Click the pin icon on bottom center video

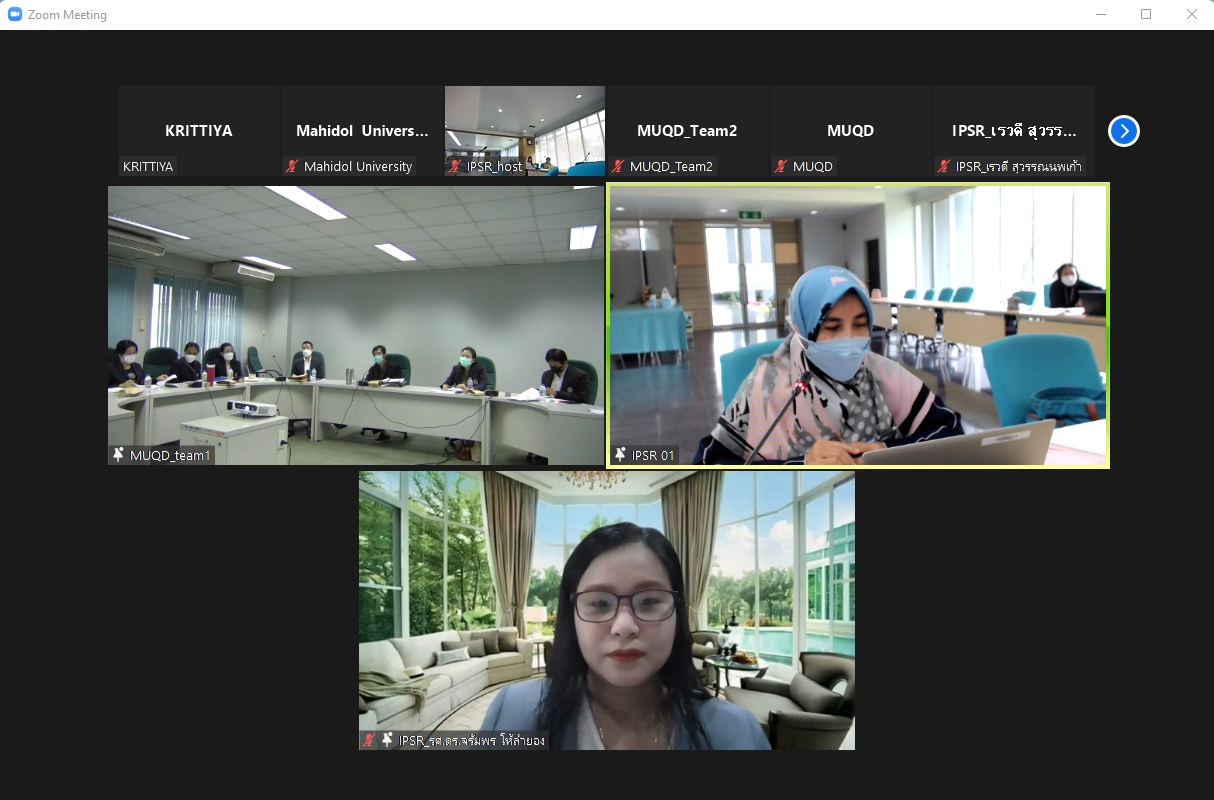(387, 740)
